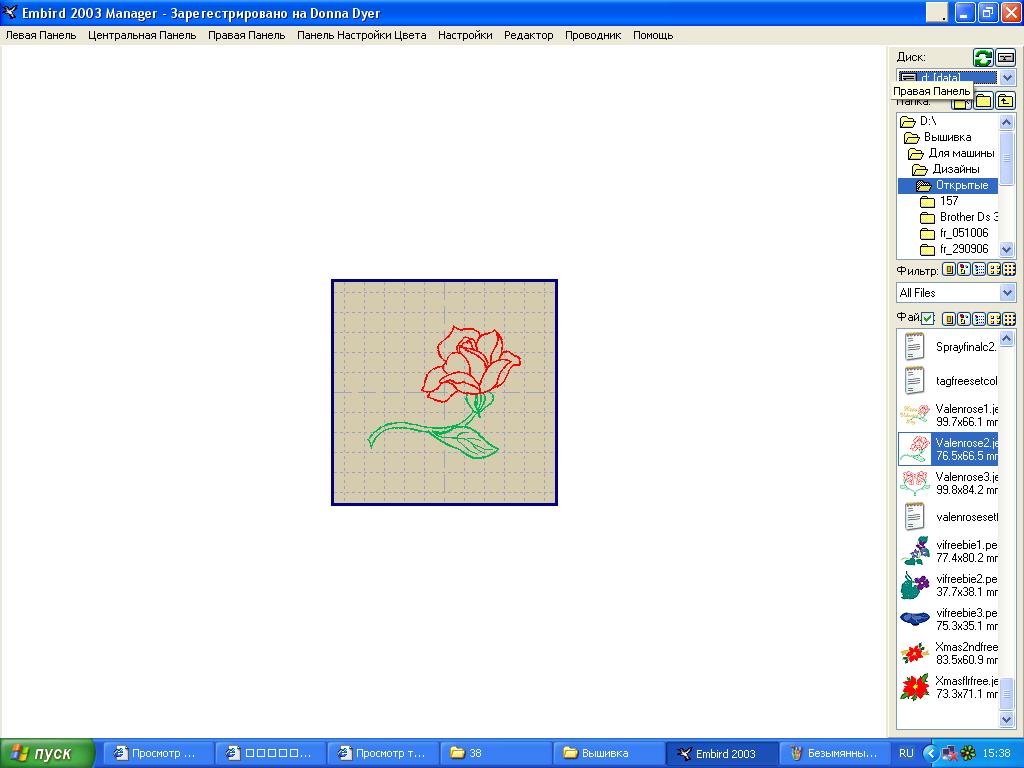Select the Xmas2ndfree poinsettia design

tap(914, 652)
